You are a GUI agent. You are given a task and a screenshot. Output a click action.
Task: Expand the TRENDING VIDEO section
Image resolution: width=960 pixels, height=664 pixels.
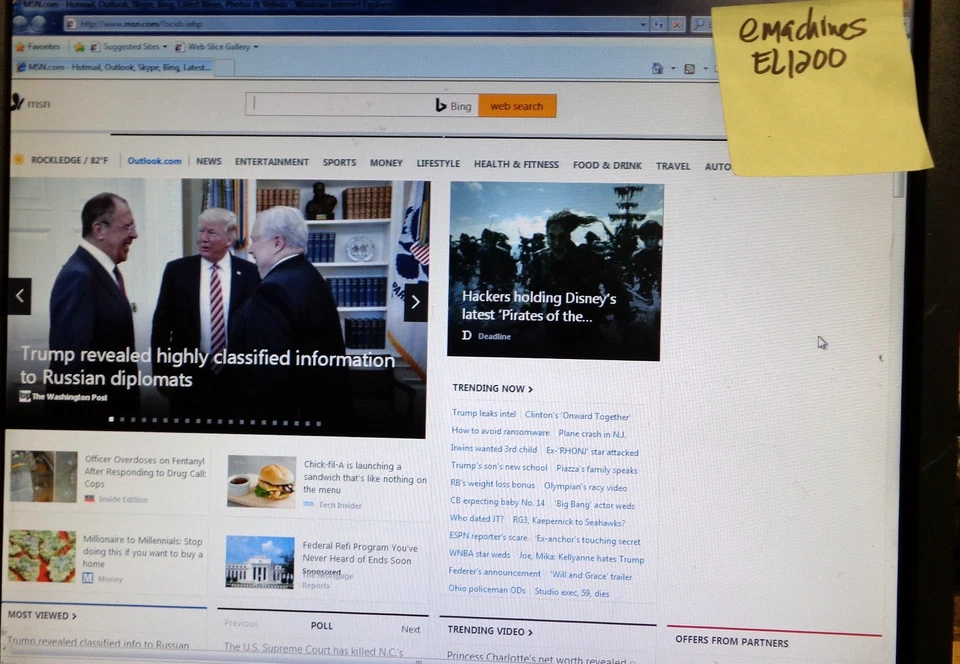coord(490,631)
